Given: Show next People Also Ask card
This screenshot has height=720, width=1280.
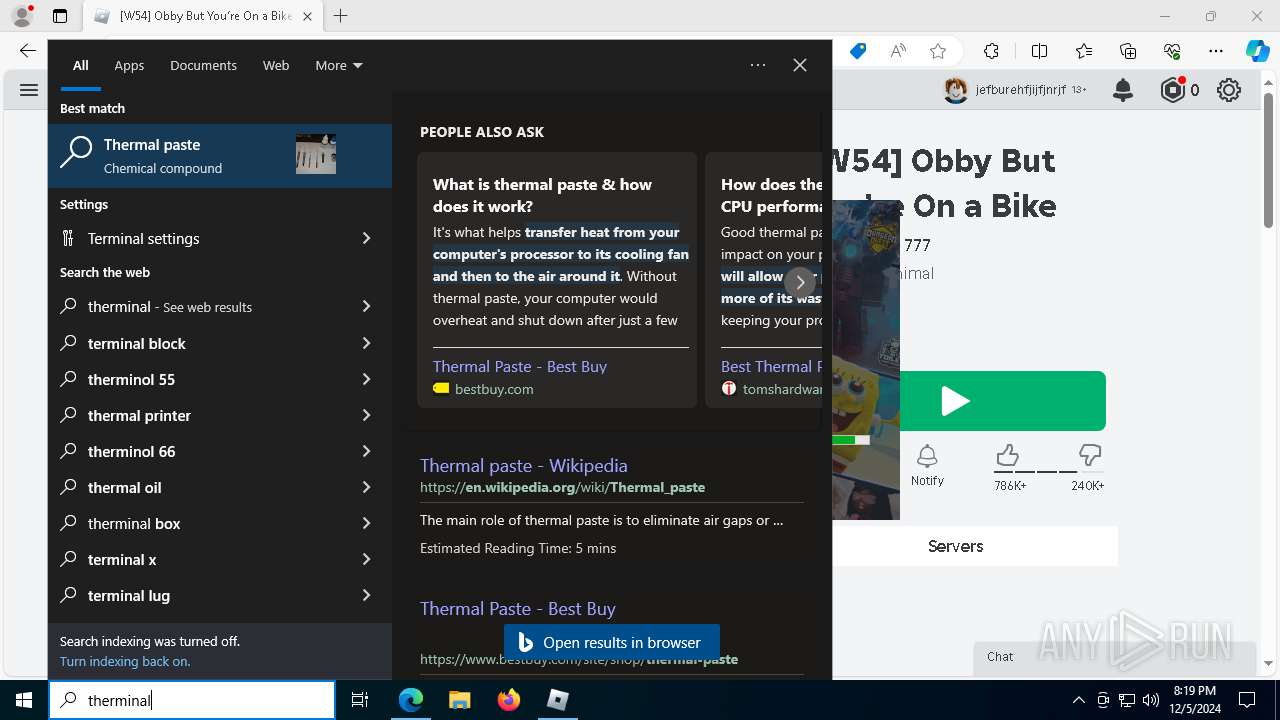Looking at the screenshot, I should 800,282.
